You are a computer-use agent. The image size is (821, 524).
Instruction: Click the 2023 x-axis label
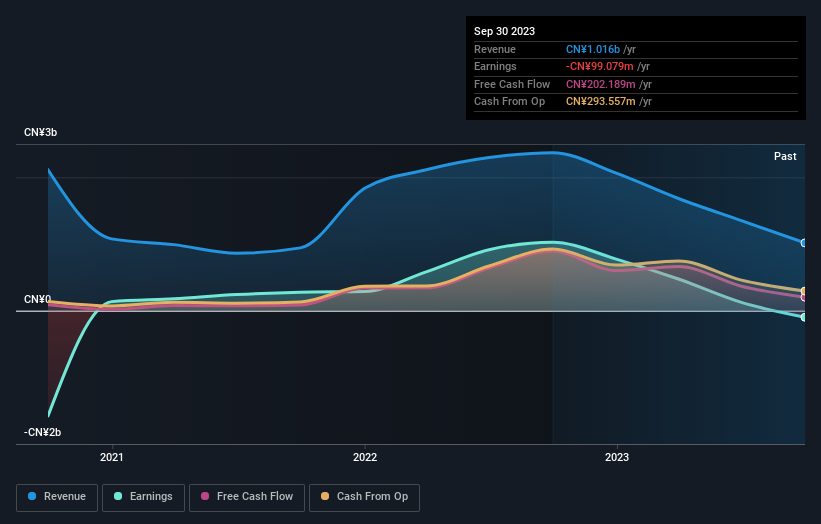tap(617, 458)
